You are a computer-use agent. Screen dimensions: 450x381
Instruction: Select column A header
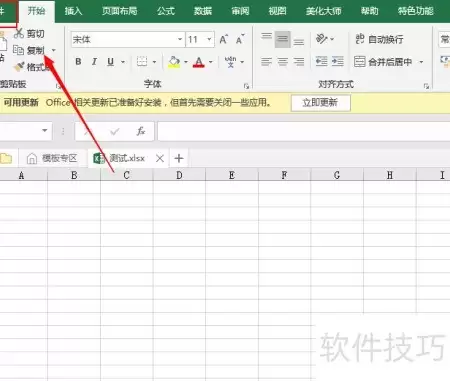[21, 175]
